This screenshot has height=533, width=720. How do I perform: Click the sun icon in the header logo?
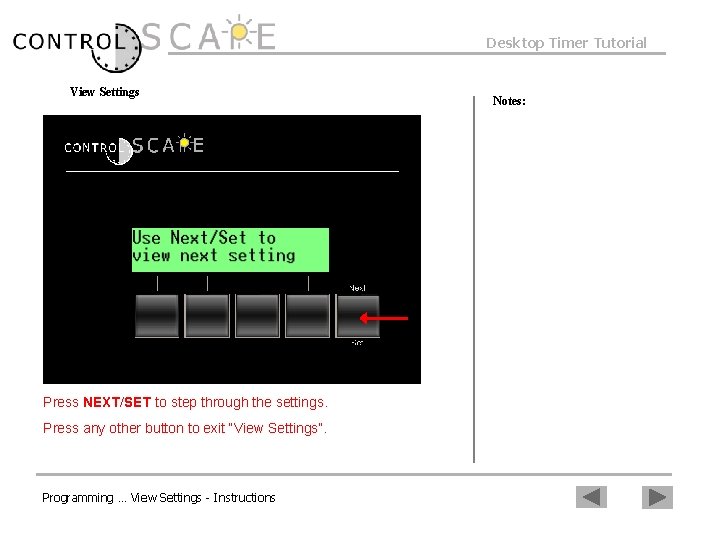pos(239,31)
